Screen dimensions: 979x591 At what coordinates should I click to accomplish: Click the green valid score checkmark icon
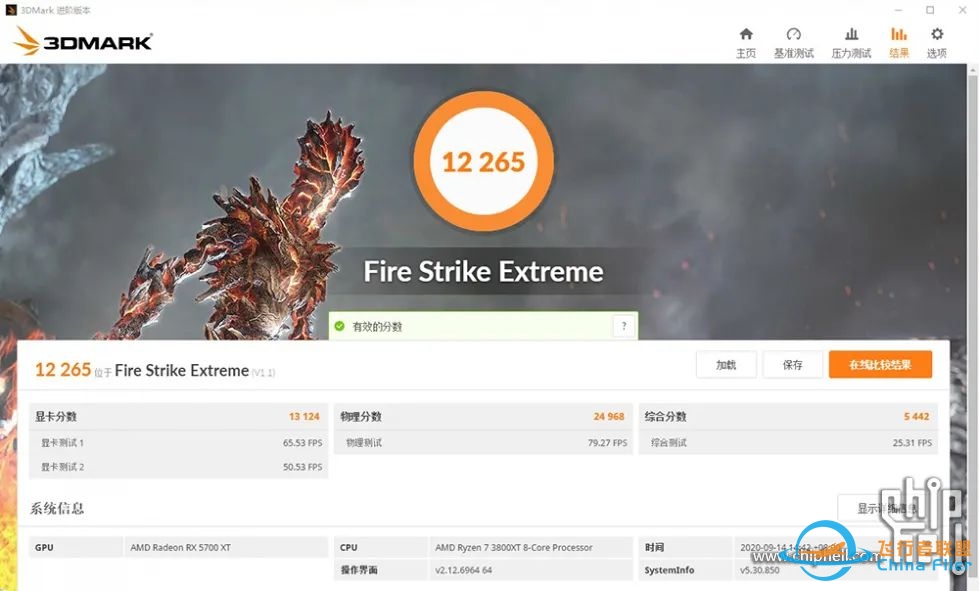pos(340,326)
